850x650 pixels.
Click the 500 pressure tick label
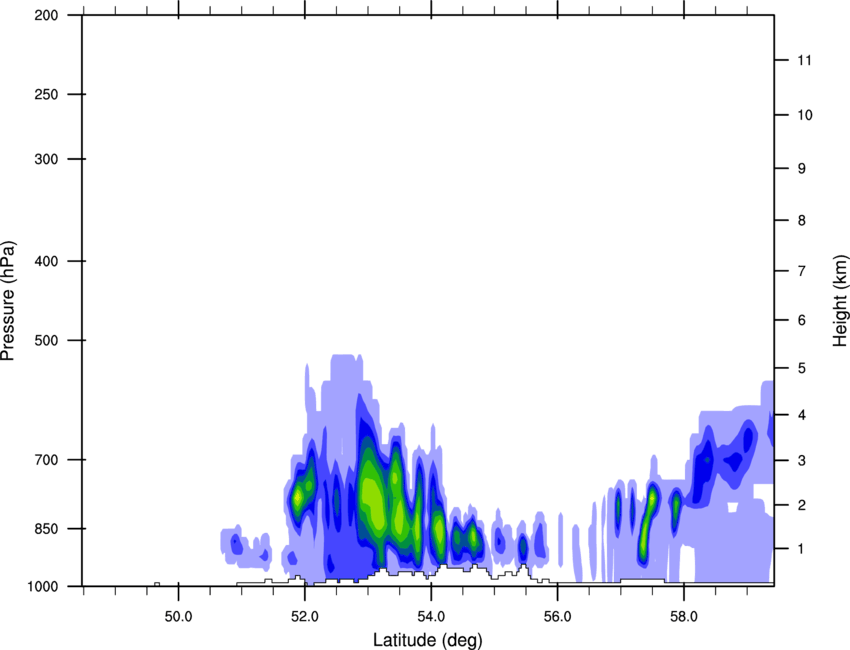(x=47, y=340)
